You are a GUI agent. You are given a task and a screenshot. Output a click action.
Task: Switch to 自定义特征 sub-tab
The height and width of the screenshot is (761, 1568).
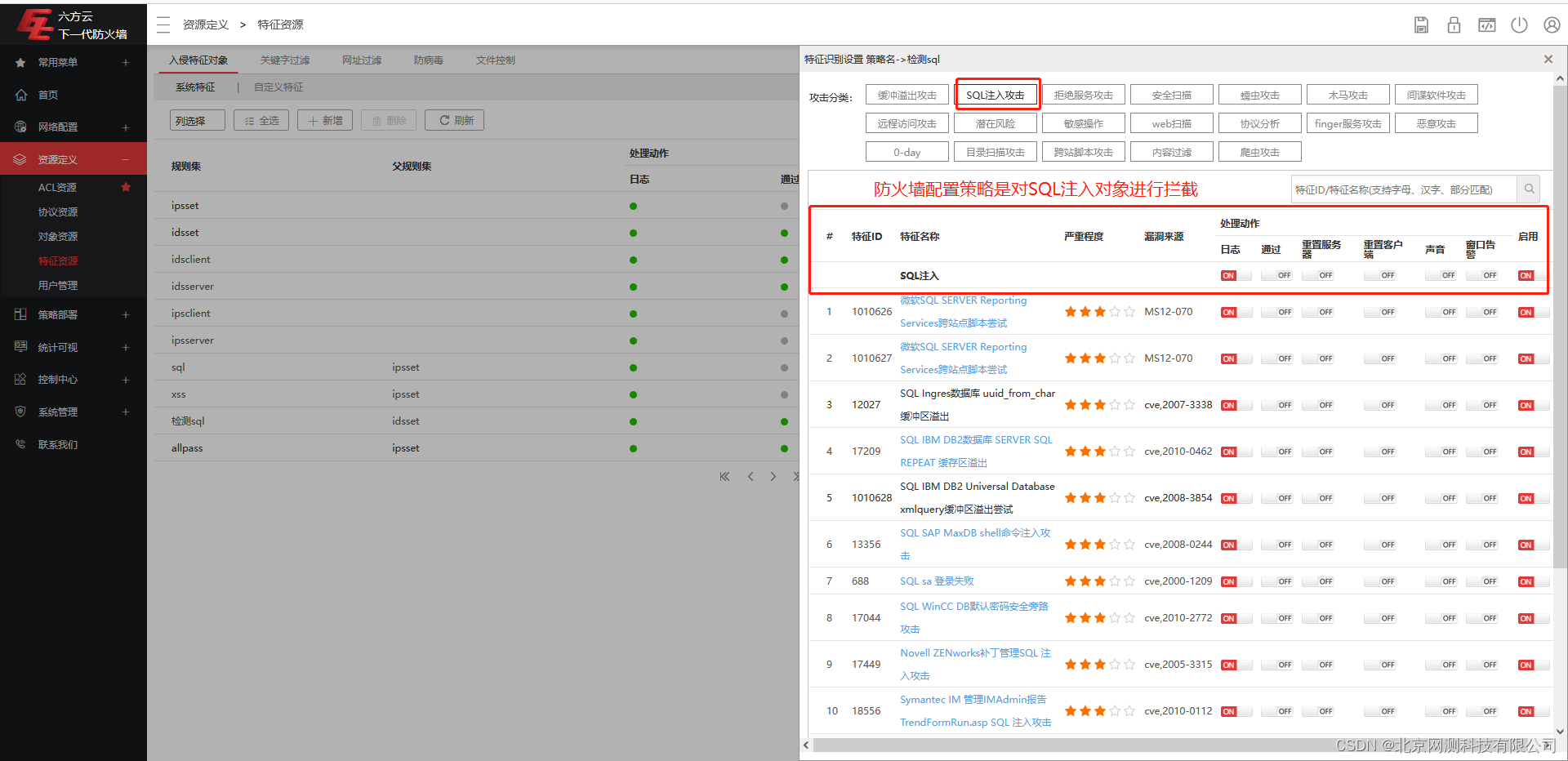point(278,87)
